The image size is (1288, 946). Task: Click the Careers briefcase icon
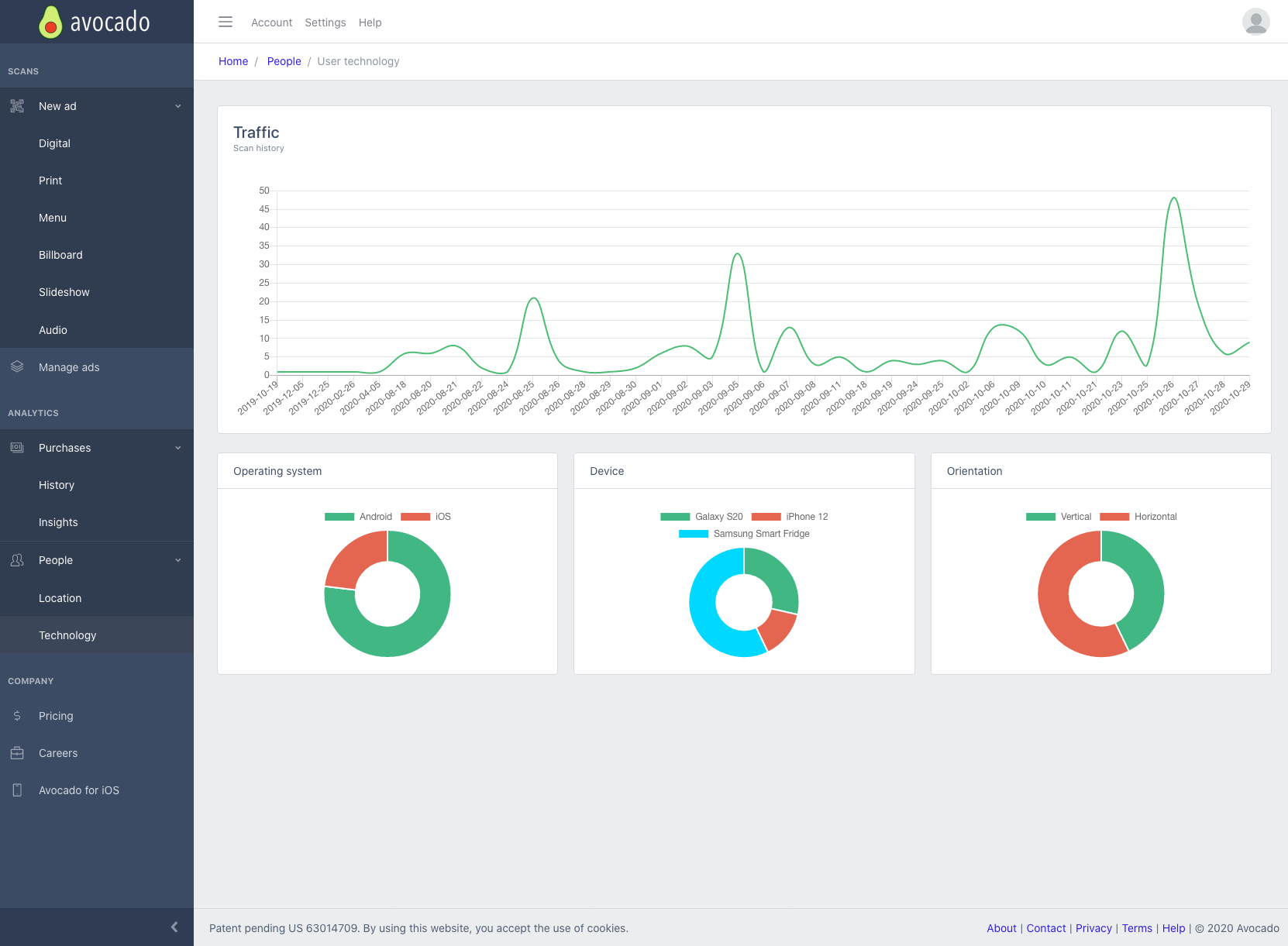(17, 753)
